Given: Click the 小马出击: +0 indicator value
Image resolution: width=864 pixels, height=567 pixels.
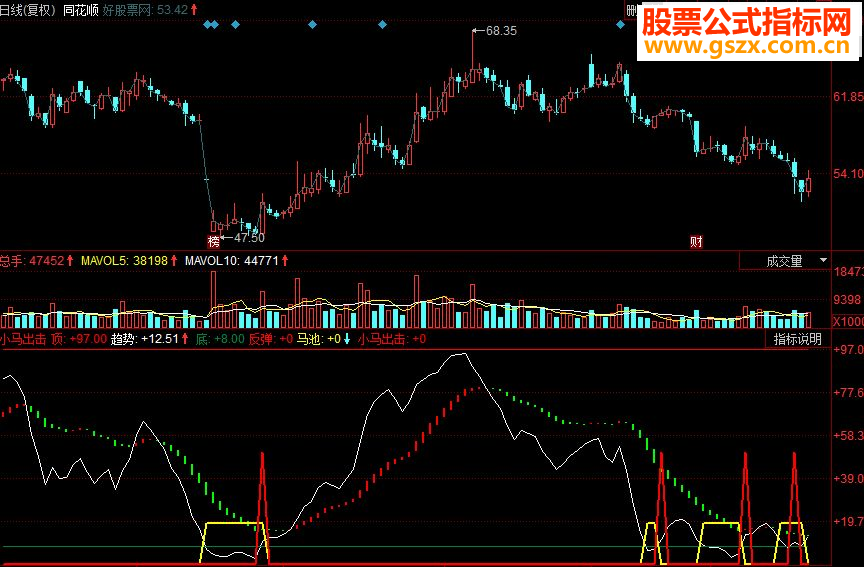Looking at the screenshot, I should click(x=392, y=339).
